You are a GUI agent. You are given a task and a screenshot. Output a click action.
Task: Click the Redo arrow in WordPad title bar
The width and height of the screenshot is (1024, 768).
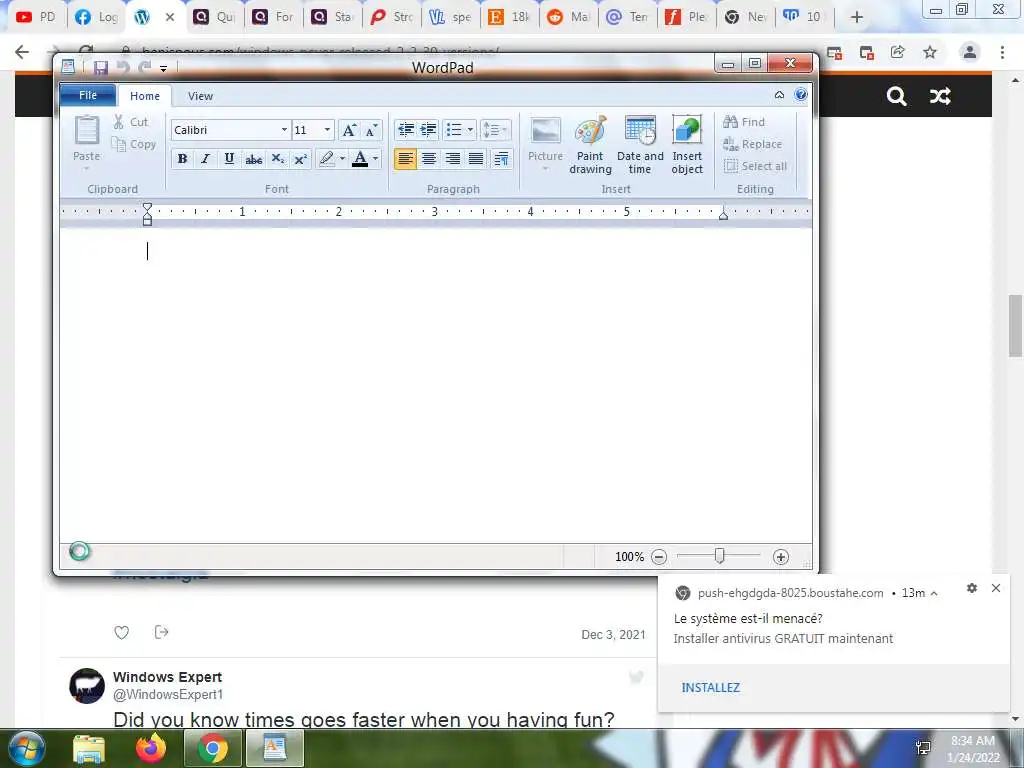coord(144,67)
